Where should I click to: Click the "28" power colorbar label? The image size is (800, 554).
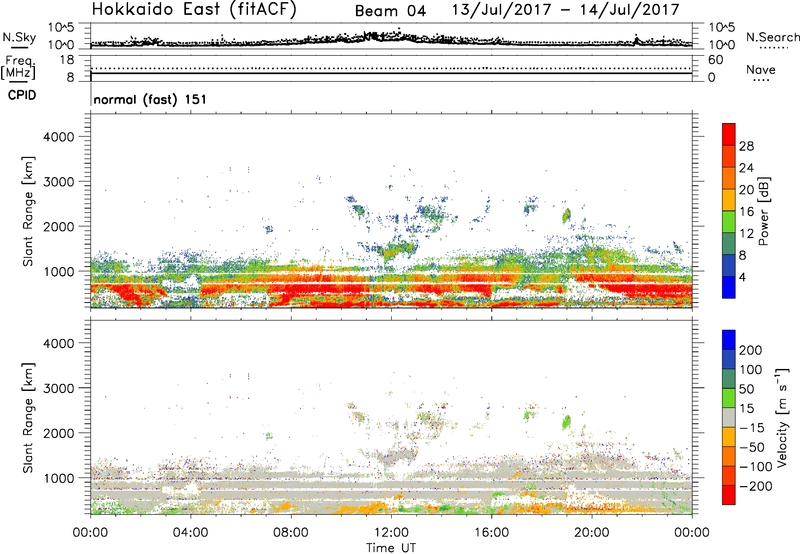tap(746, 146)
